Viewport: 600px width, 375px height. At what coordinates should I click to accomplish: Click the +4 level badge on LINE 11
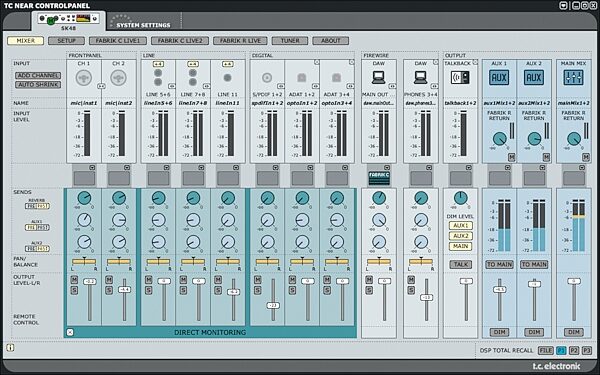(227, 64)
